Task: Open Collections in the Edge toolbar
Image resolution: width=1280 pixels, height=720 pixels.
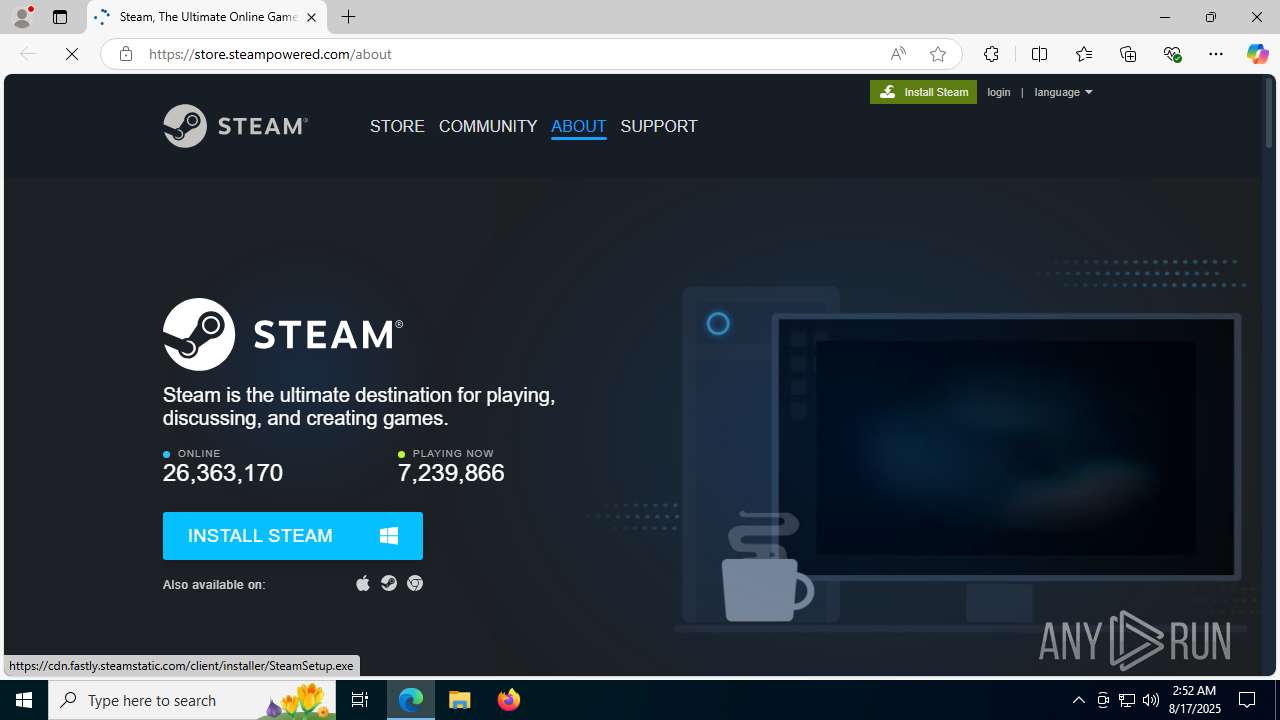Action: pos(1128,54)
